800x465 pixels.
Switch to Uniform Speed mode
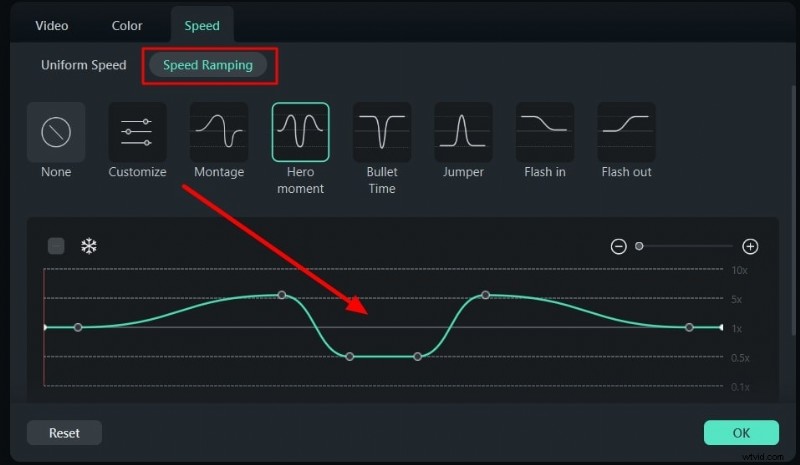point(84,65)
